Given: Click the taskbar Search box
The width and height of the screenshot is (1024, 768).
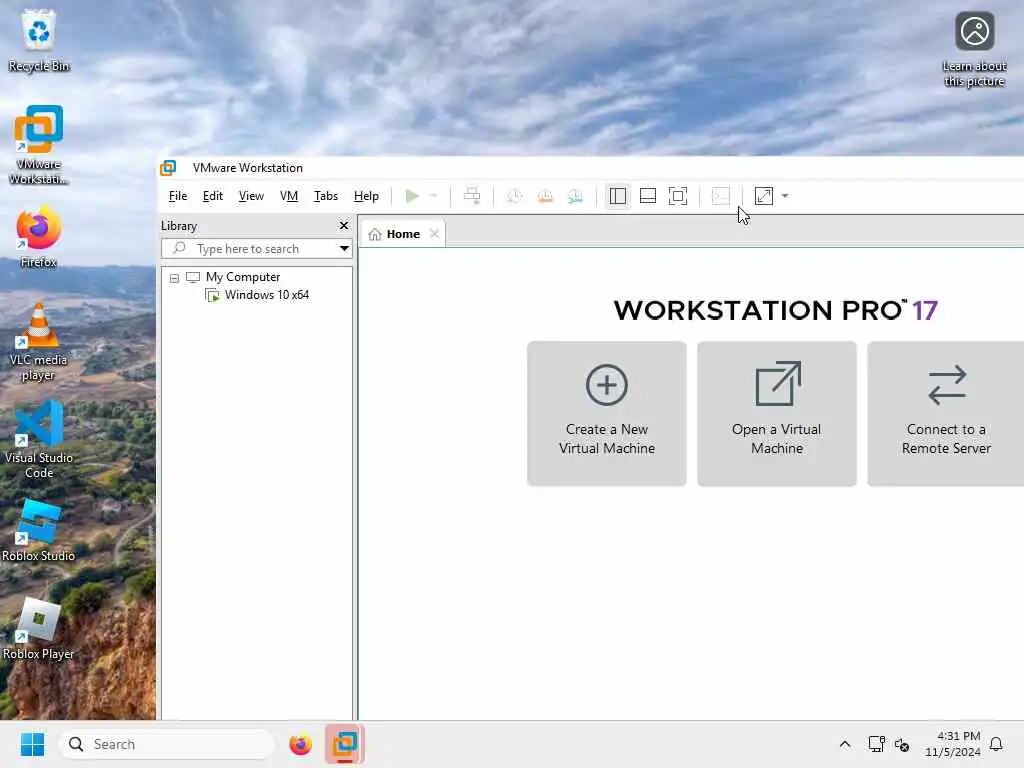Looking at the screenshot, I should click(x=167, y=744).
